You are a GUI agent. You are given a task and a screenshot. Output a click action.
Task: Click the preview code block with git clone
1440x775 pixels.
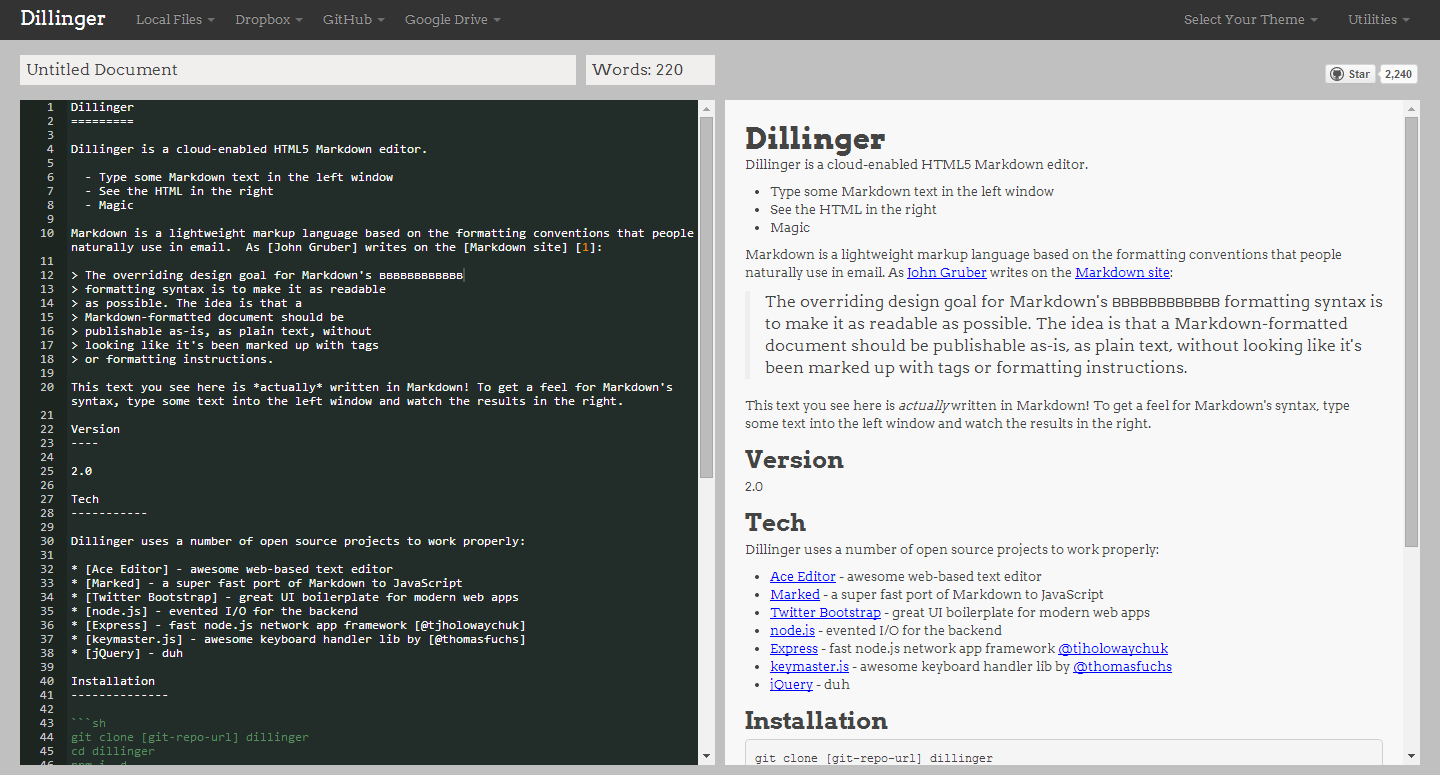[x=1064, y=753]
